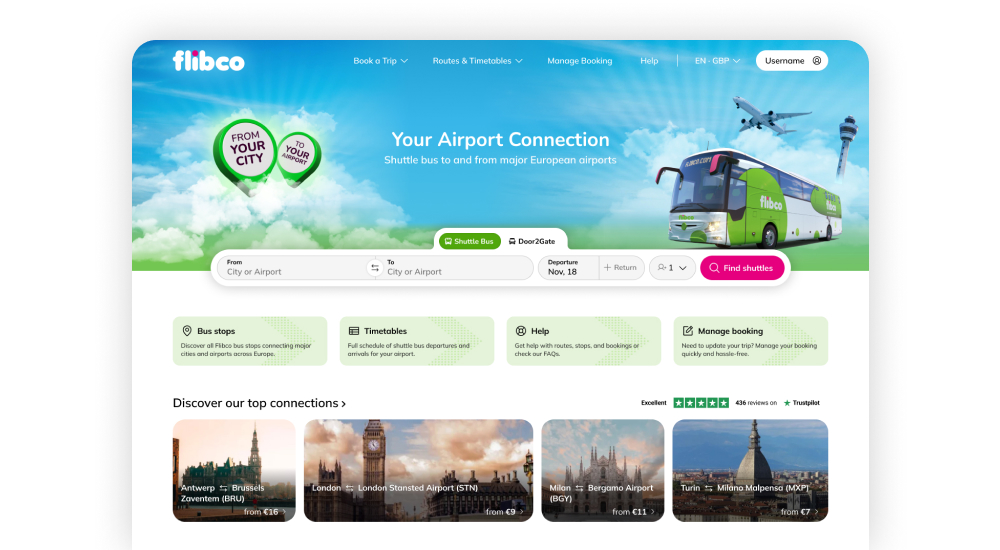This screenshot has height=550, width=1000.
Task: Switch to Shuttle Bus mode
Action: point(469,241)
